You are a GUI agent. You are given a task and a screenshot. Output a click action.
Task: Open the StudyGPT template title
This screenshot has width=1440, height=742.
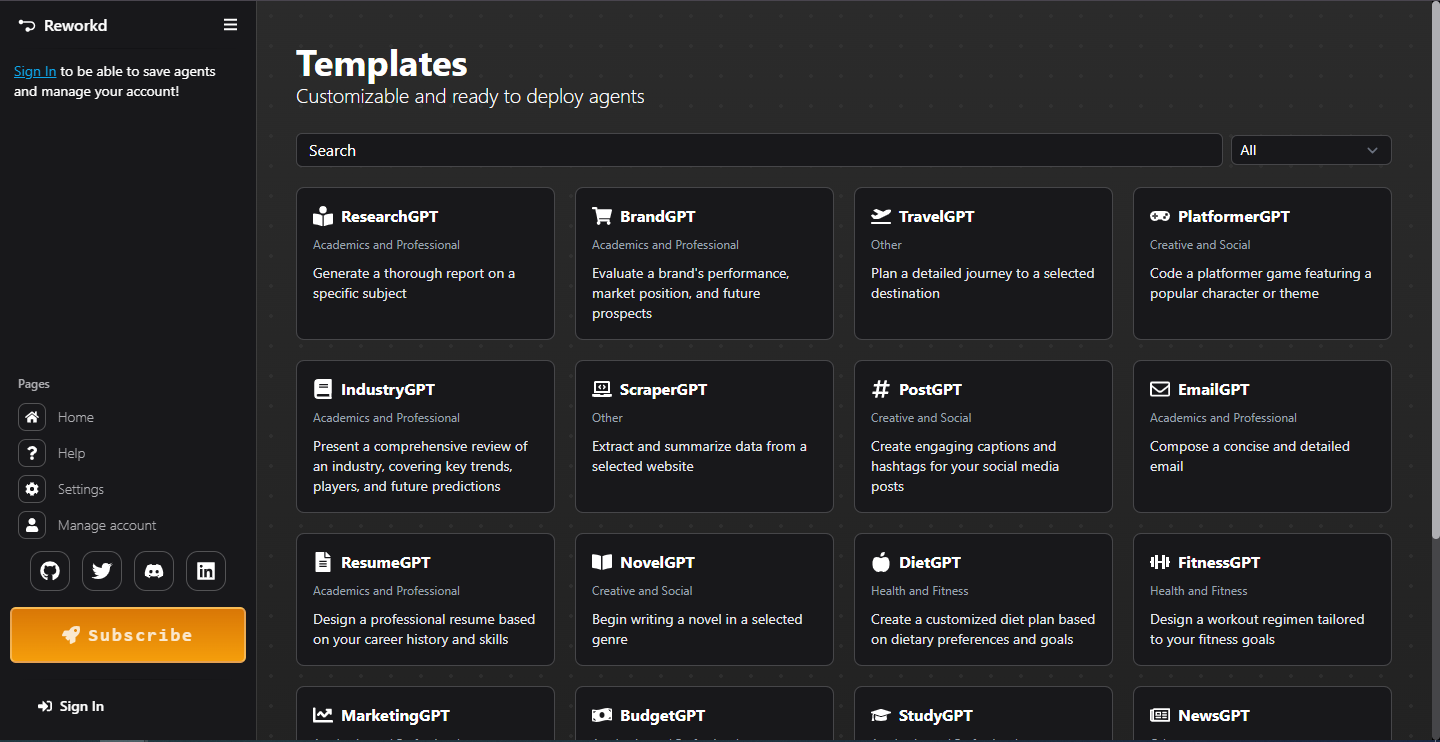(935, 715)
